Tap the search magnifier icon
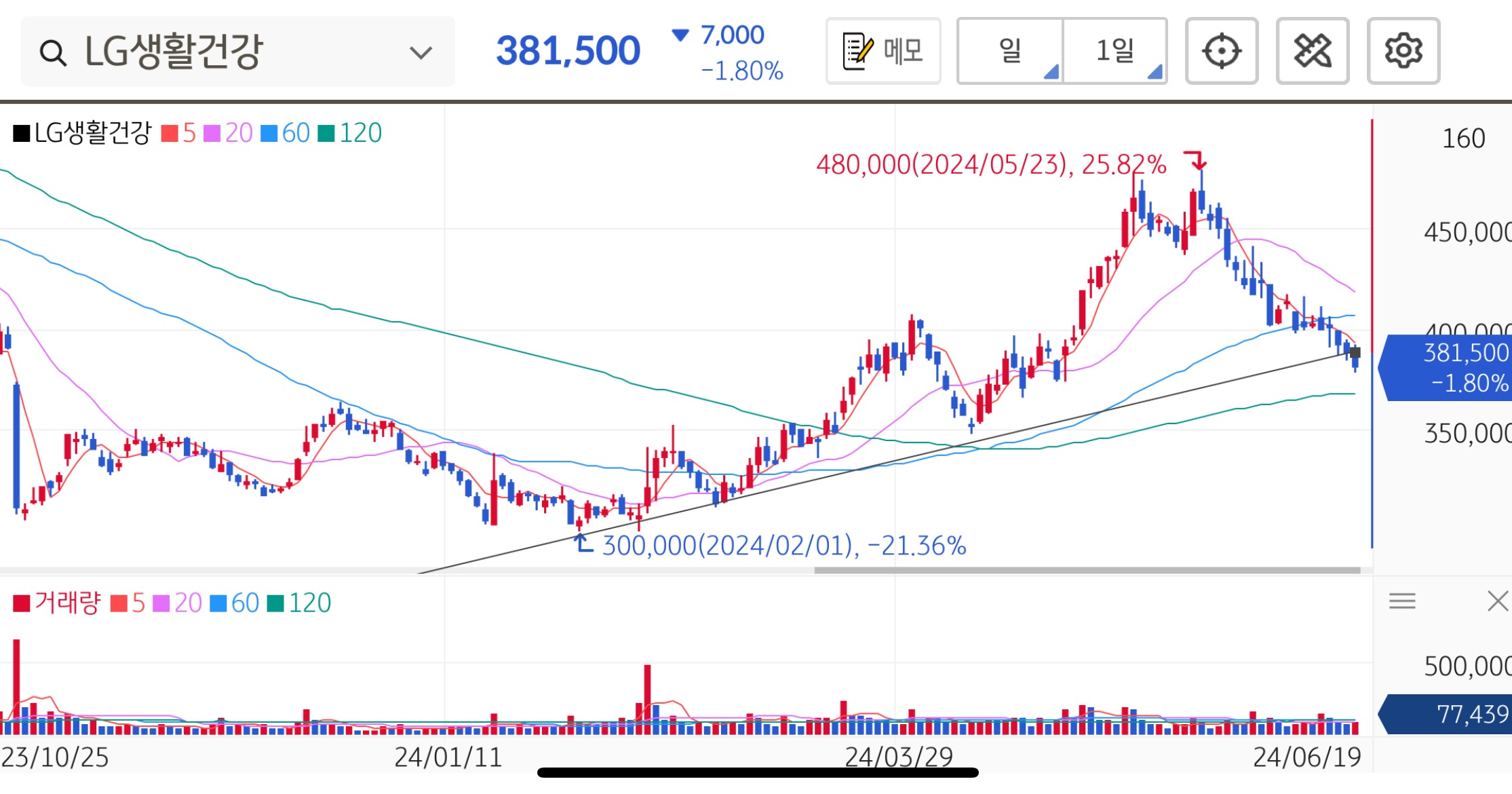This screenshot has width=1512, height=794. (x=52, y=52)
